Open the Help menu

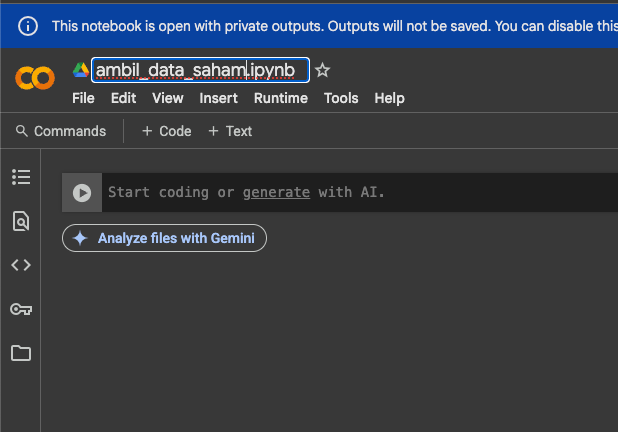point(389,98)
